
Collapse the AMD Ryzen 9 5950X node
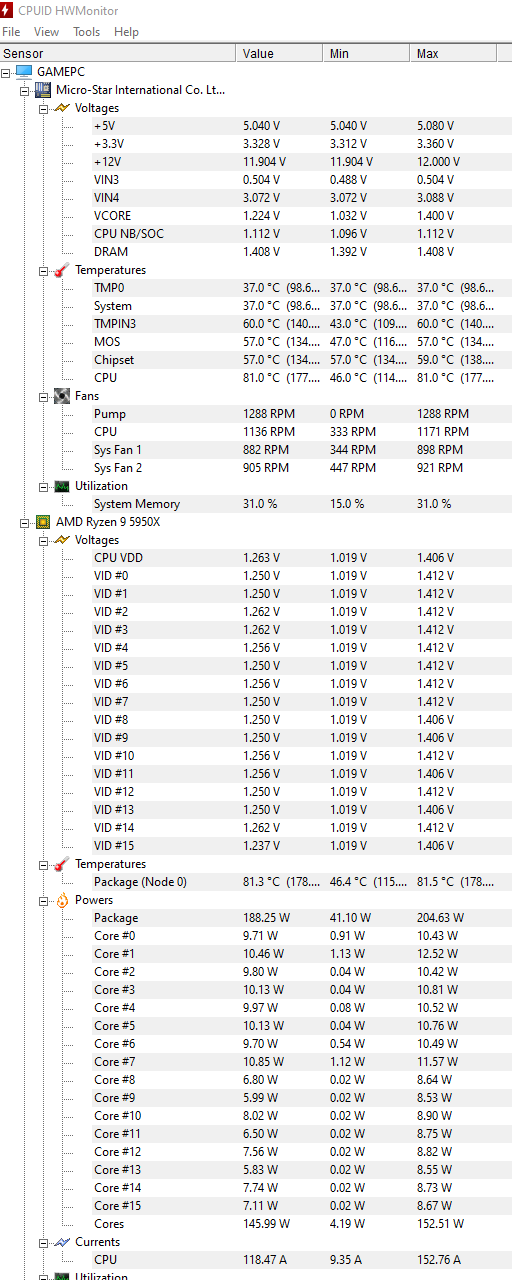(25, 522)
